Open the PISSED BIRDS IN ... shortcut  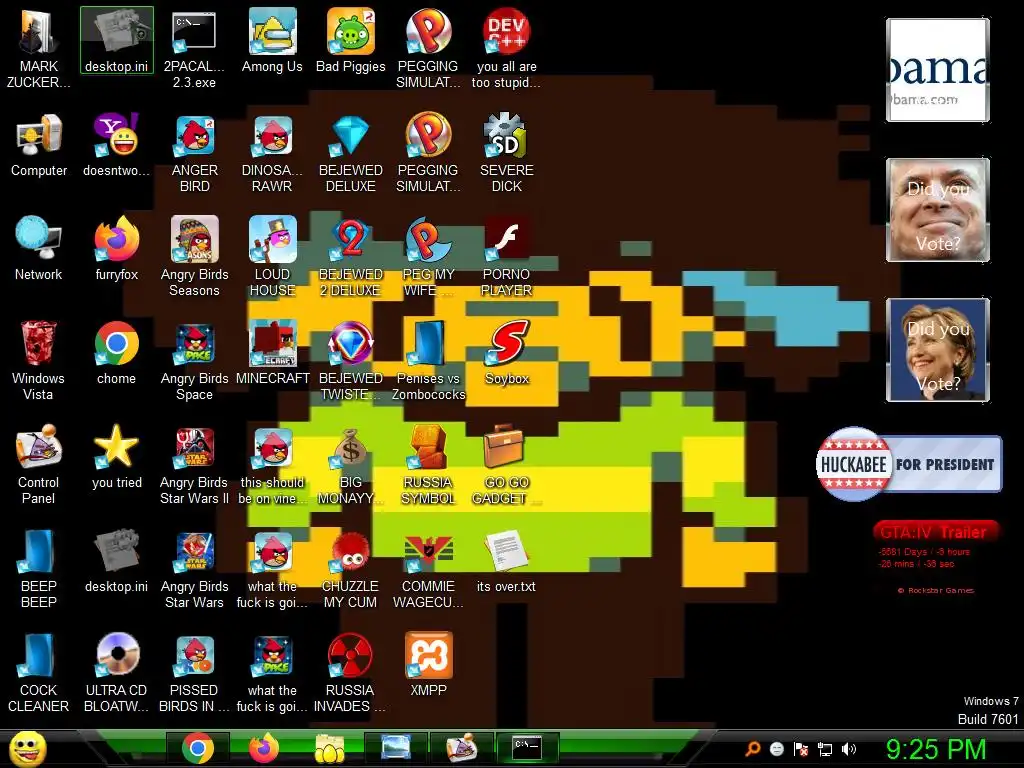point(195,673)
